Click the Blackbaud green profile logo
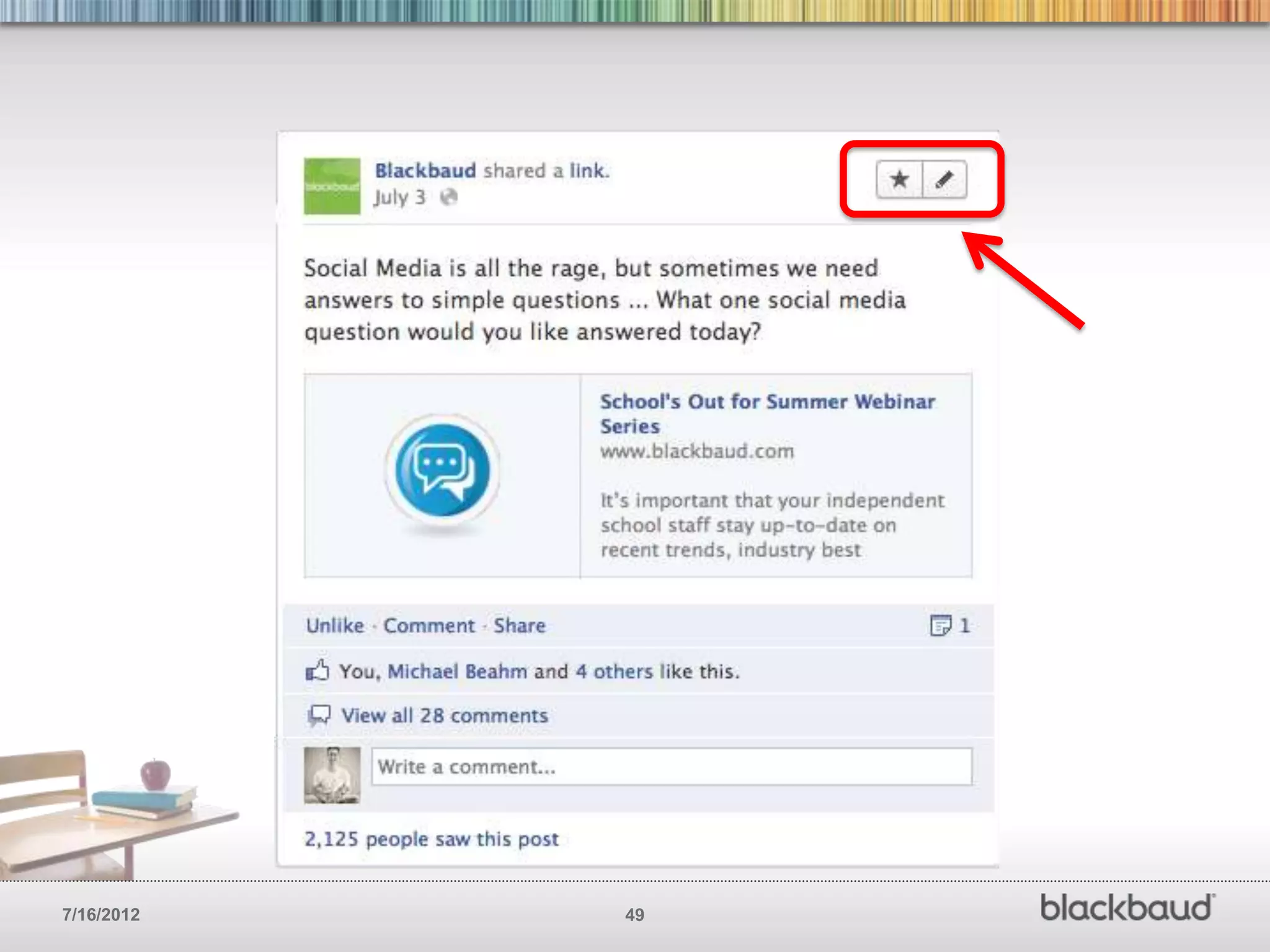The height and width of the screenshot is (952, 1270). point(332,186)
